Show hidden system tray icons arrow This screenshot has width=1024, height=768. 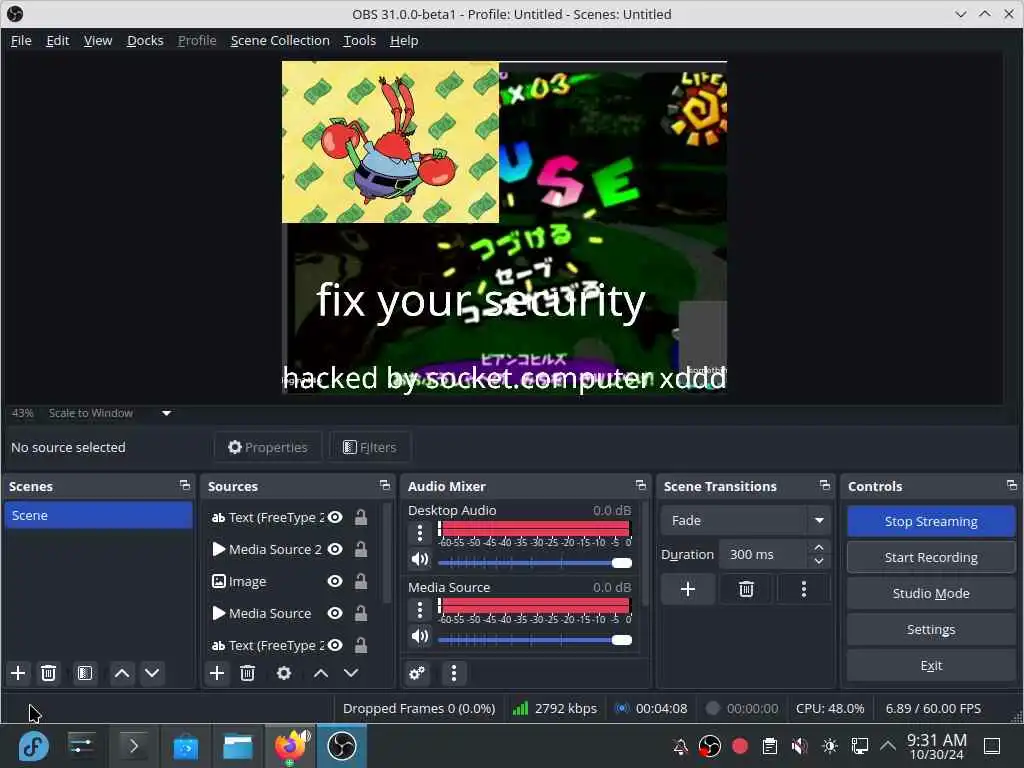[888, 746]
